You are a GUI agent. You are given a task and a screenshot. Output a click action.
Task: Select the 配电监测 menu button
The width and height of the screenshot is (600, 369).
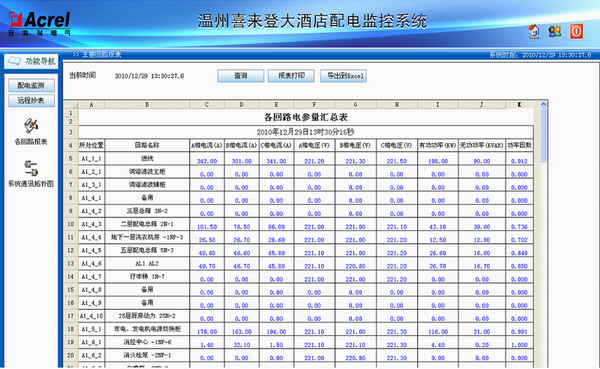click(x=31, y=85)
